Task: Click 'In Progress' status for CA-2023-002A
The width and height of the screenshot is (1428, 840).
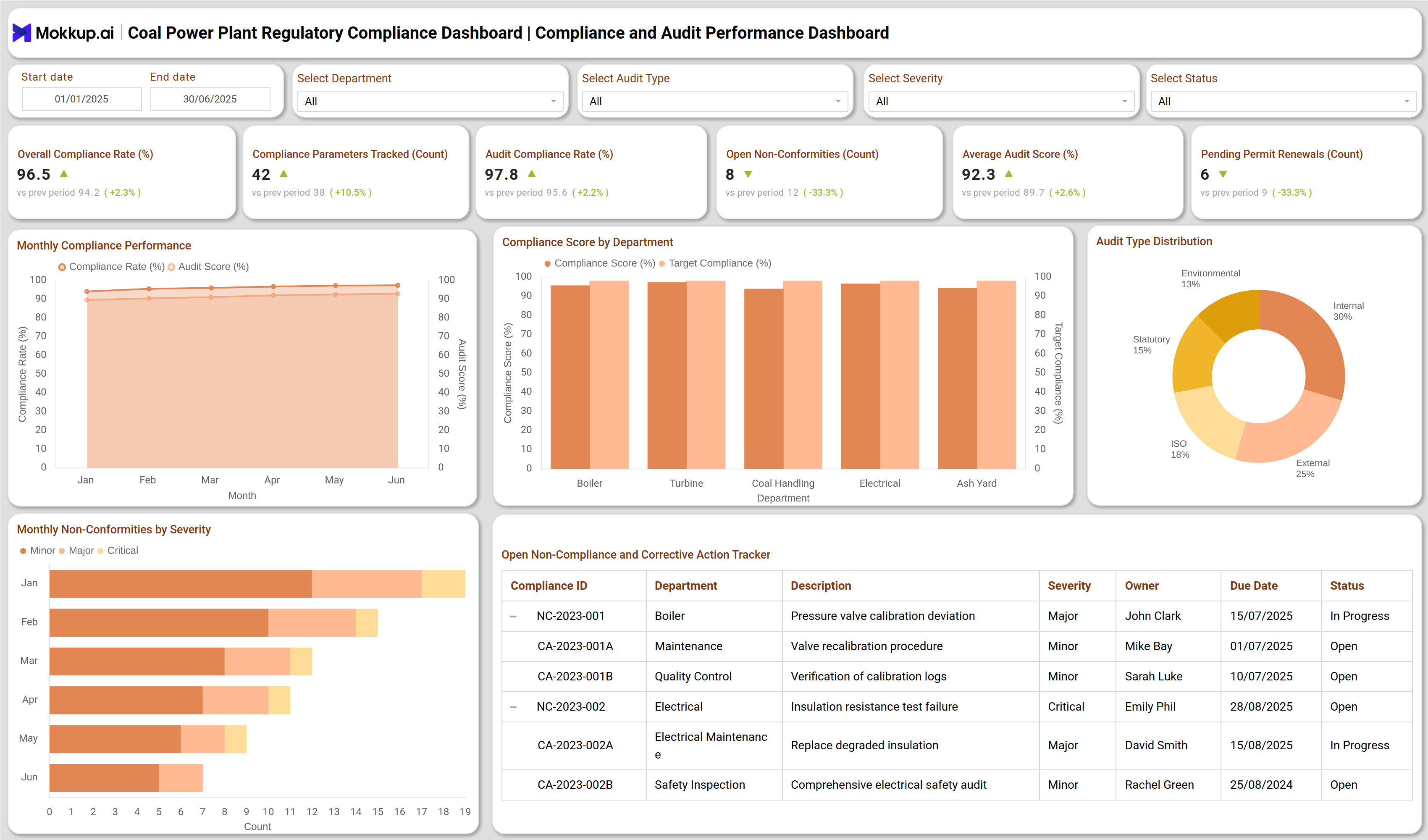Action: point(1360,745)
